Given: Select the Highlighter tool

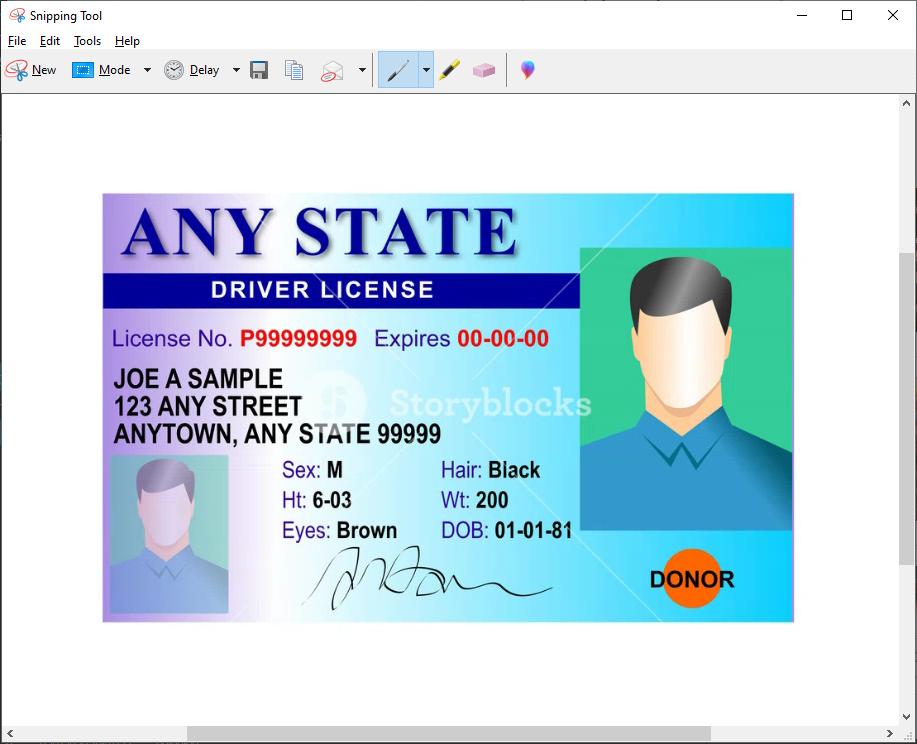Looking at the screenshot, I should (449, 70).
